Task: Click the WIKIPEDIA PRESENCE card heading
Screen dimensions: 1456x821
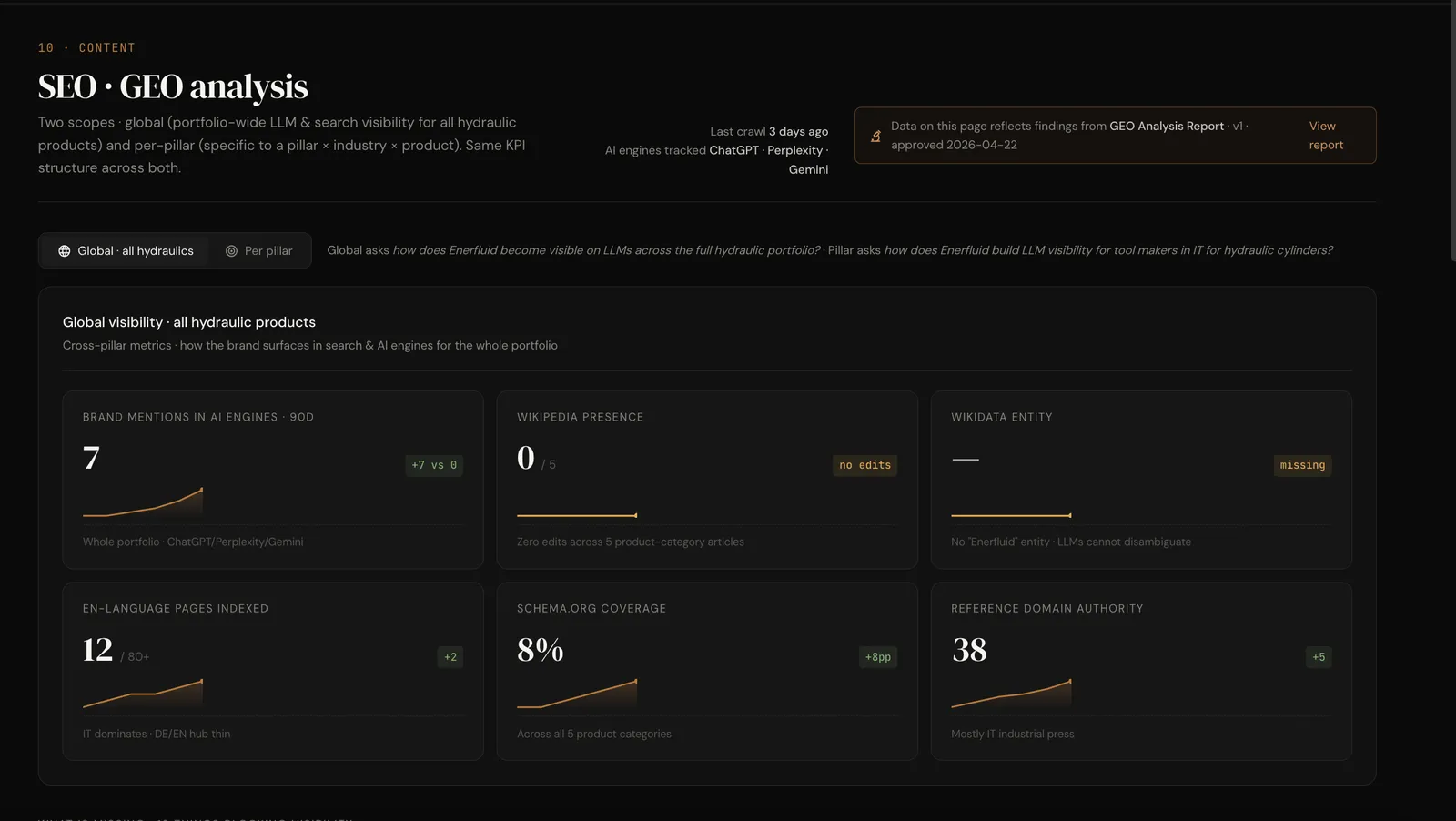Action: click(x=580, y=417)
